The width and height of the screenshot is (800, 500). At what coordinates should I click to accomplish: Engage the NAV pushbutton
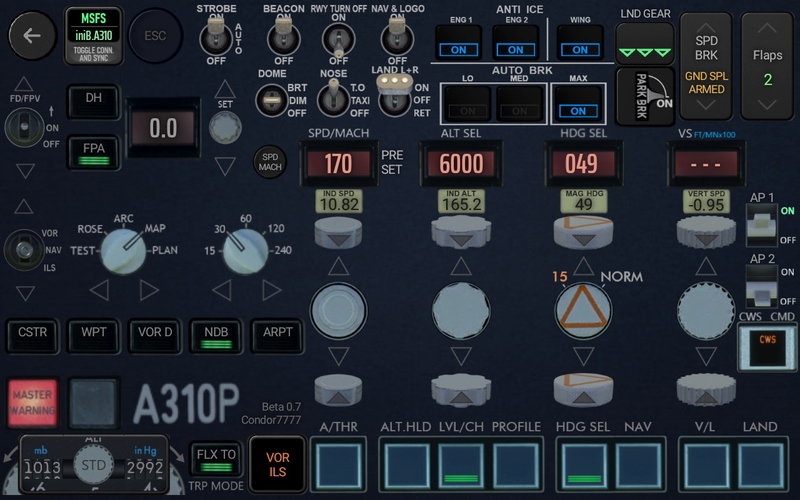tap(638, 464)
